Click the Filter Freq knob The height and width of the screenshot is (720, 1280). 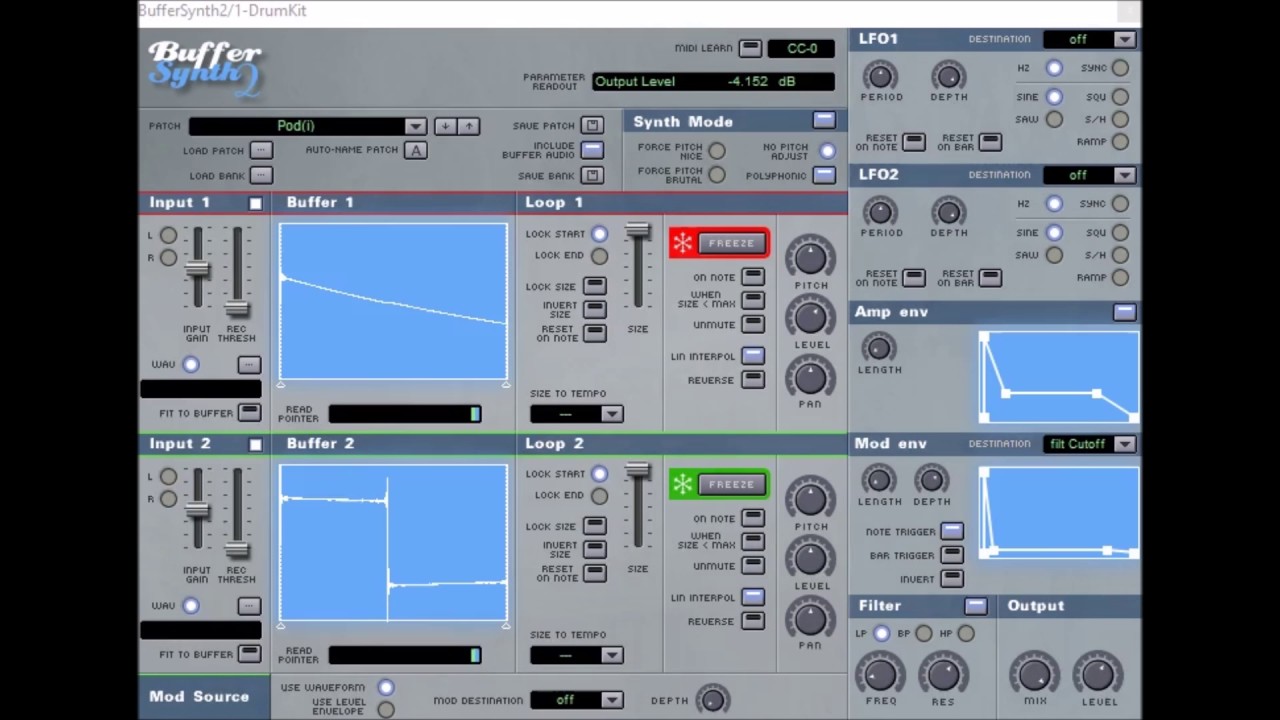[880, 673]
